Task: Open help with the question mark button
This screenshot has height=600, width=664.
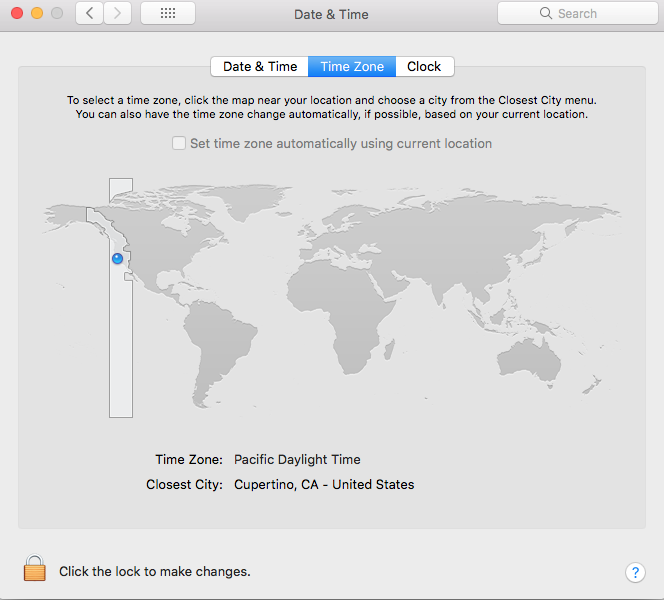Action: click(x=635, y=572)
